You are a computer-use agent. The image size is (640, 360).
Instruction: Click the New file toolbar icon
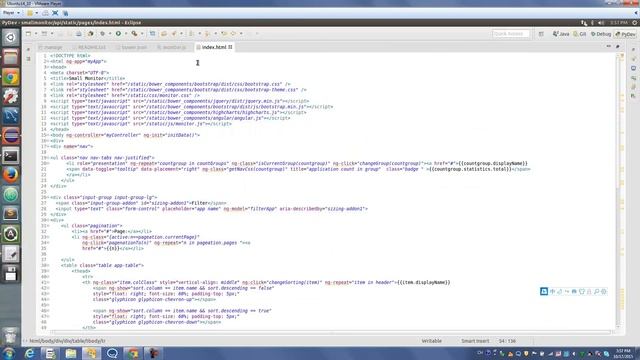point(28,33)
